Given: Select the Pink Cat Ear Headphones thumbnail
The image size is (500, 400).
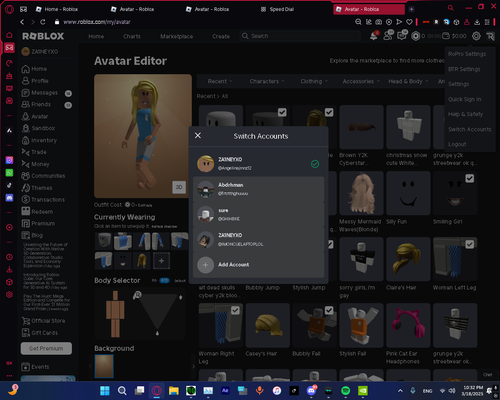Looking at the screenshot, I should click(x=408, y=325).
